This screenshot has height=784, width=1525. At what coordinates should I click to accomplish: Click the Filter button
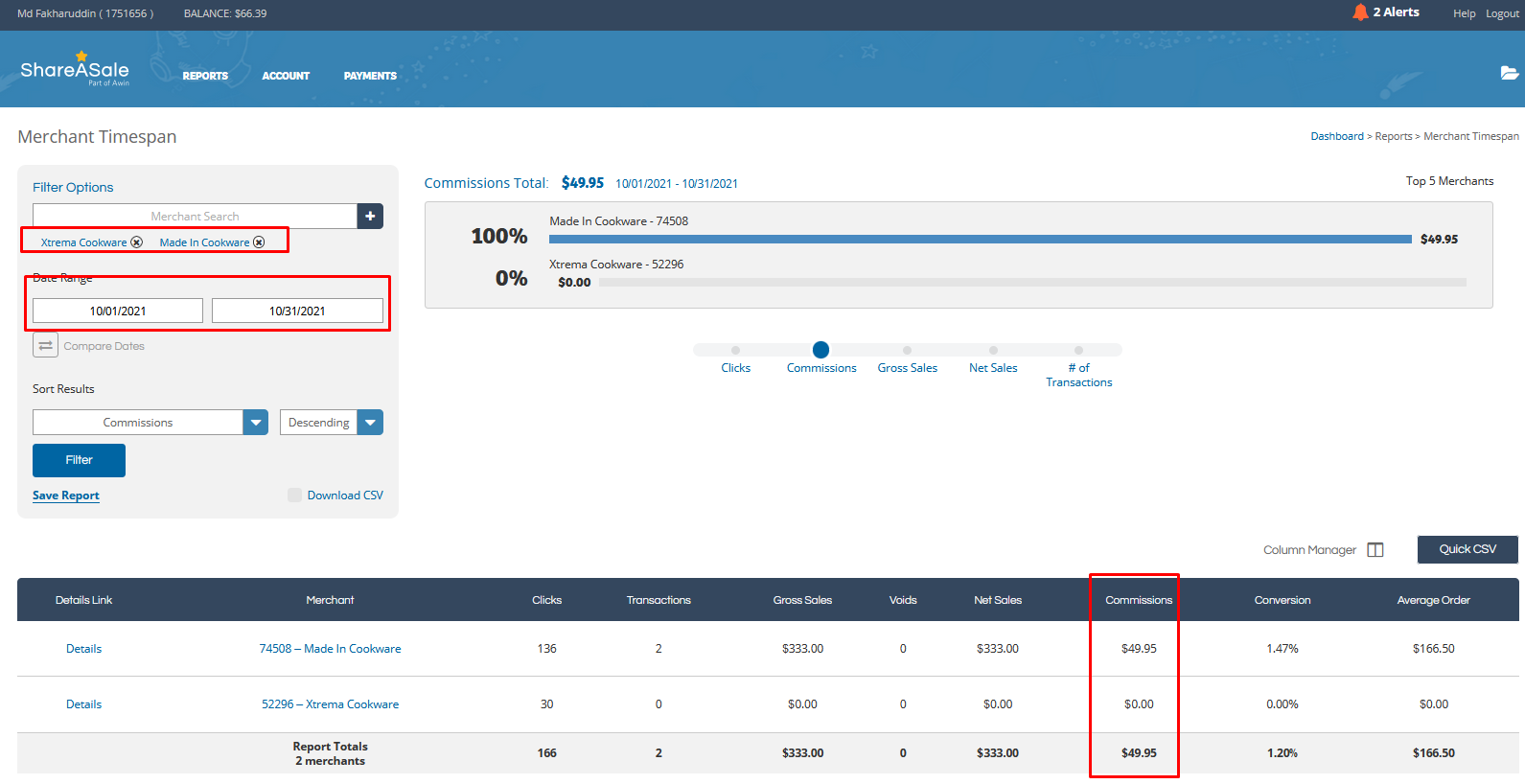tap(79, 460)
